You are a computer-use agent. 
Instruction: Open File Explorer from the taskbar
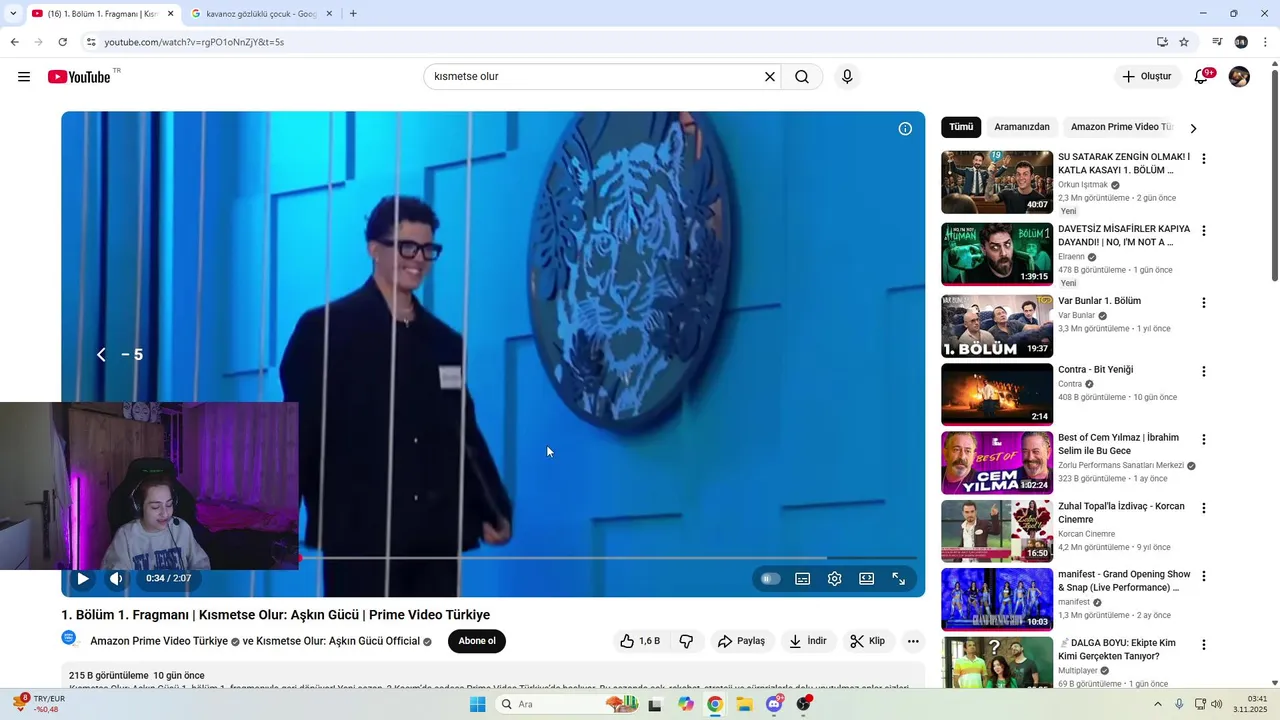pos(745,704)
